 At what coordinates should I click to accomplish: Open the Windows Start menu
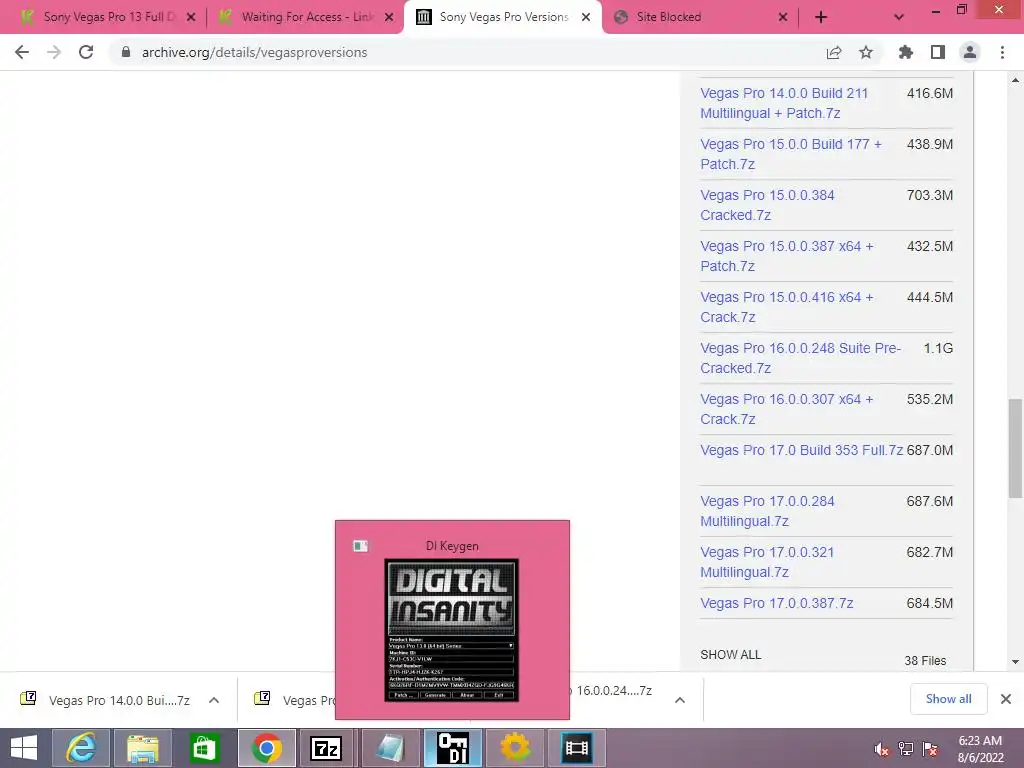[24, 748]
